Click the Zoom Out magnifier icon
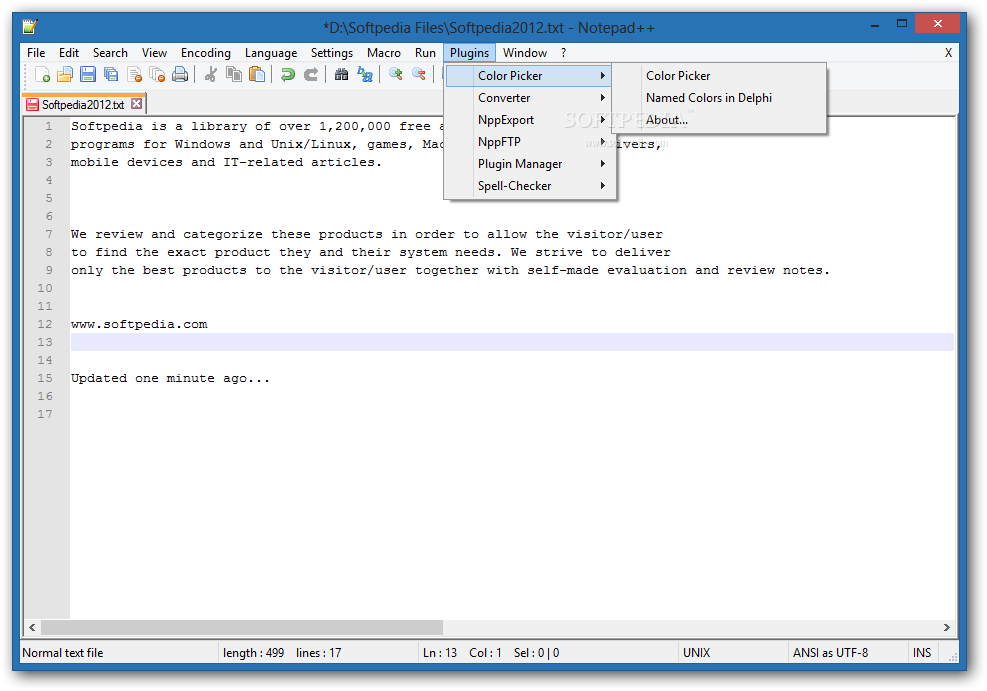Viewport: 987px width, 691px height. click(419, 75)
